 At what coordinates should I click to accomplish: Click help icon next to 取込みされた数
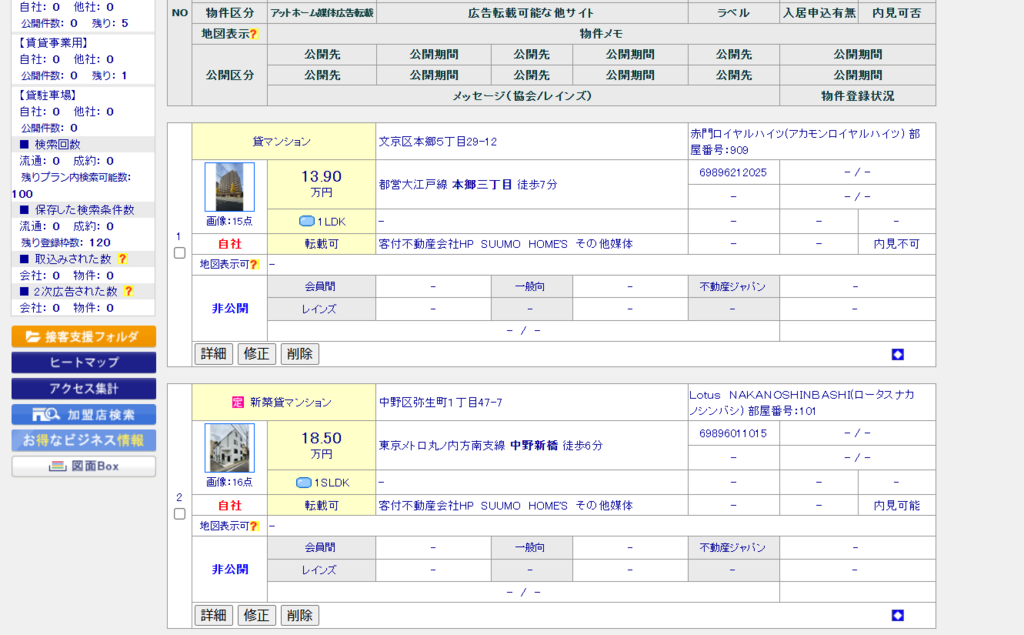pyautogui.click(x=123, y=259)
